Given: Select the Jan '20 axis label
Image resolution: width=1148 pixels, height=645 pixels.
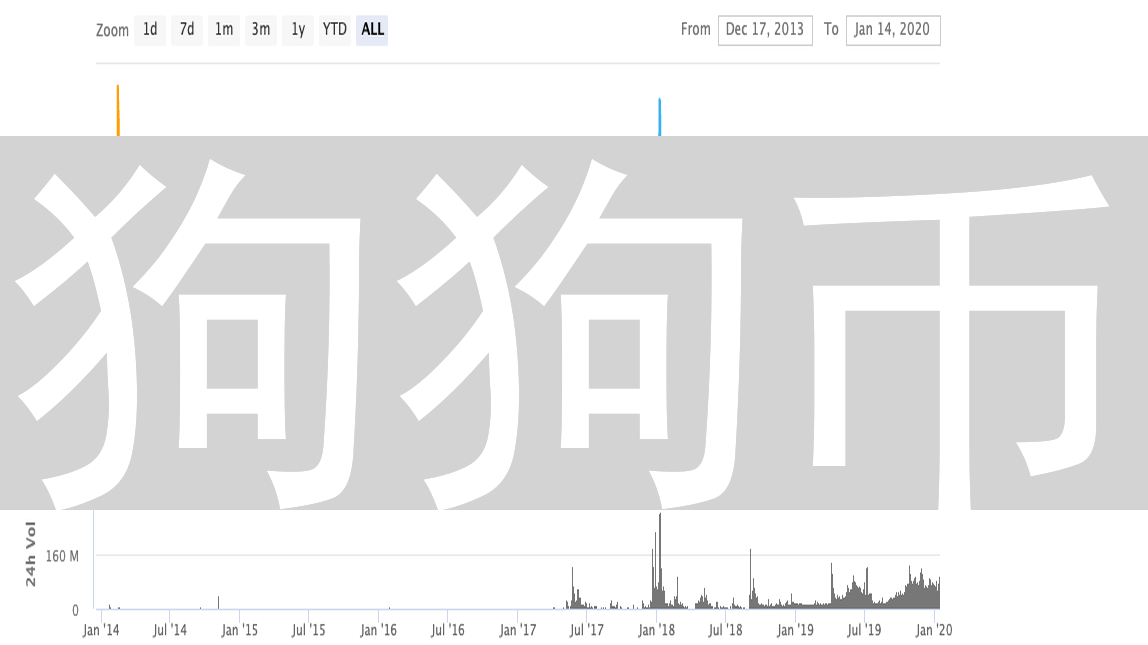Looking at the screenshot, I should 934,630.
